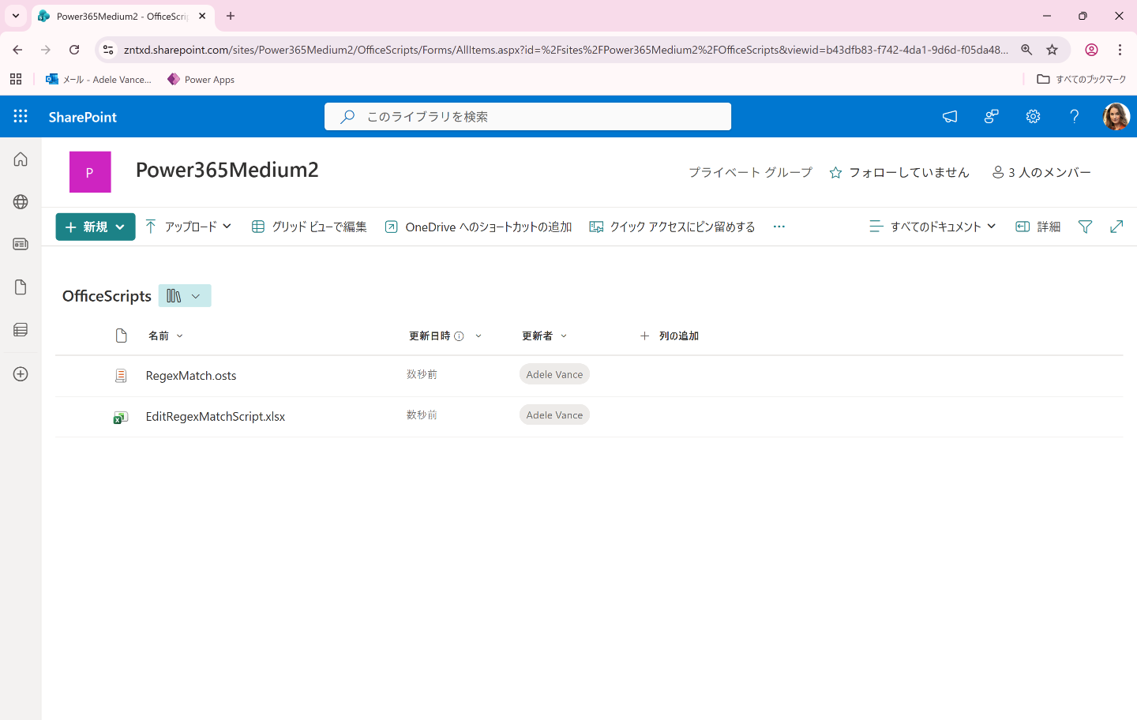Open the 新規 dropdown button
This screenshot has width=1137, height=720.
[95, 227]
